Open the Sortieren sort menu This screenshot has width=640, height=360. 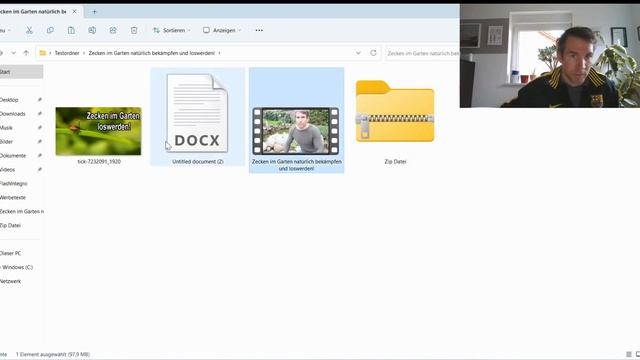[171, 30]
